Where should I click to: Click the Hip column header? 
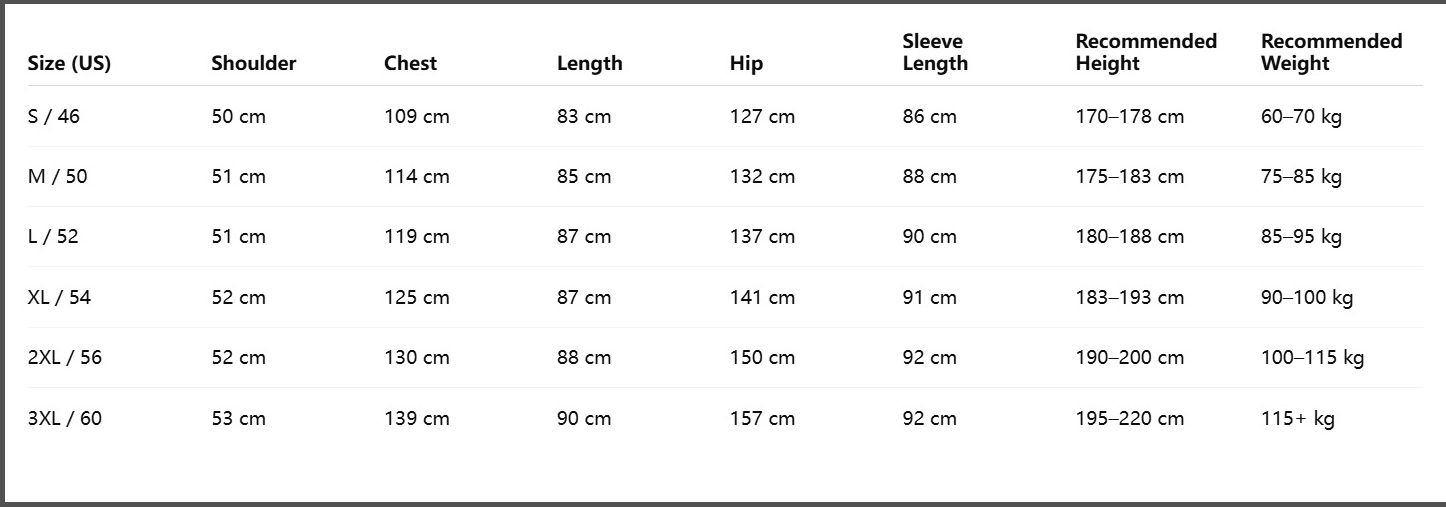746,63
